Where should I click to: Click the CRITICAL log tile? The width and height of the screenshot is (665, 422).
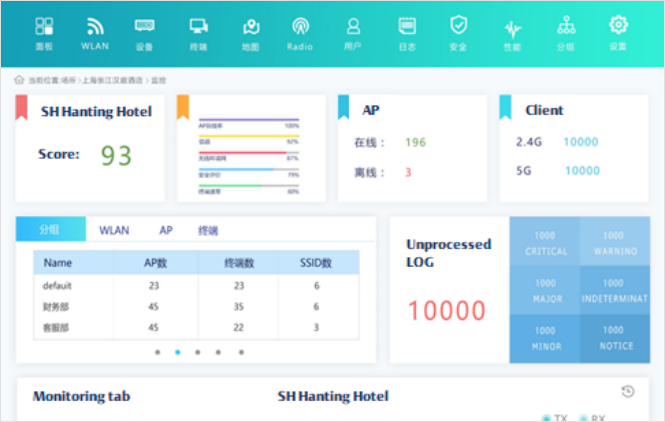(x=545, y=243)
